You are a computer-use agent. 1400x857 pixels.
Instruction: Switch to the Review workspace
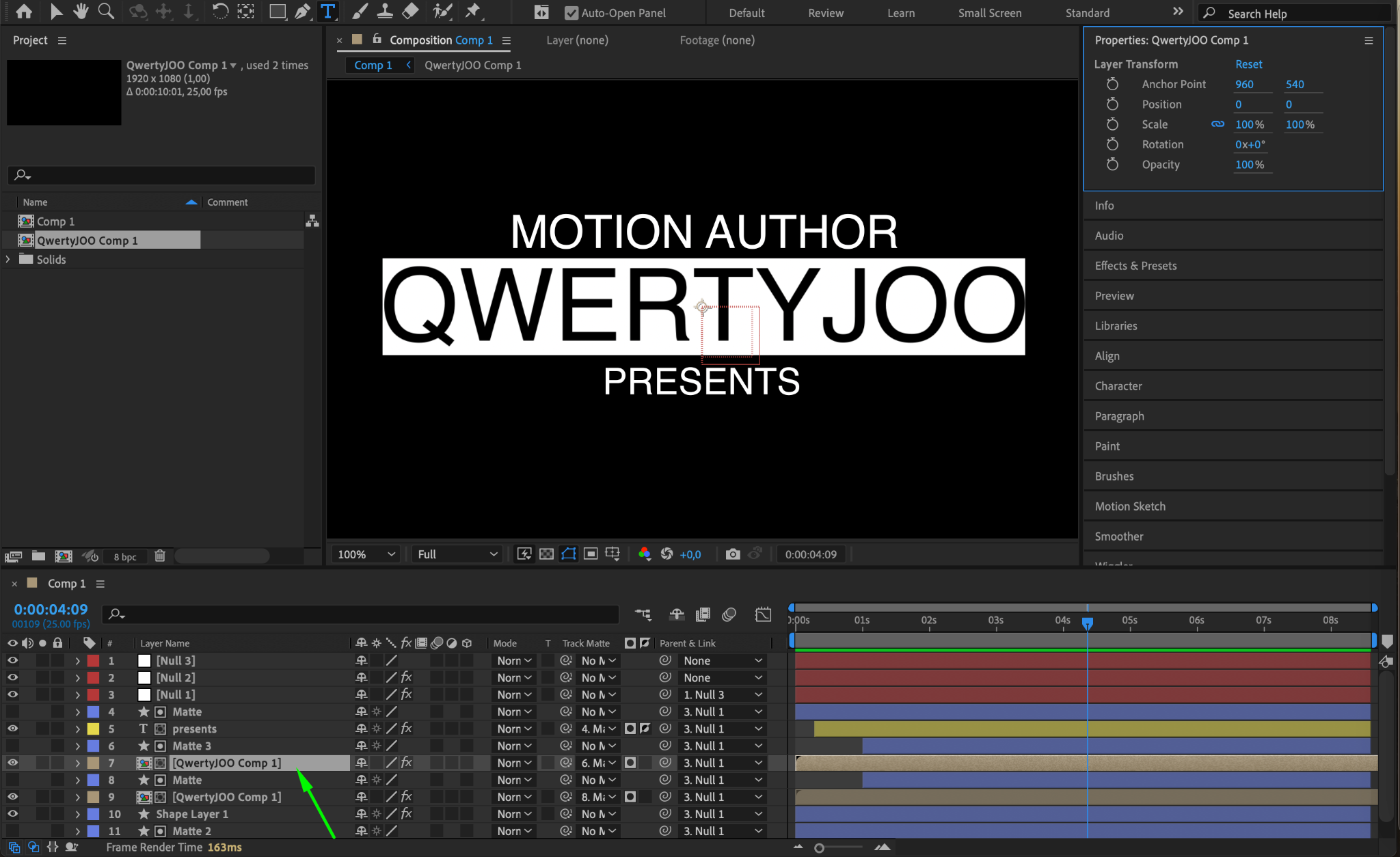(825, 13)
